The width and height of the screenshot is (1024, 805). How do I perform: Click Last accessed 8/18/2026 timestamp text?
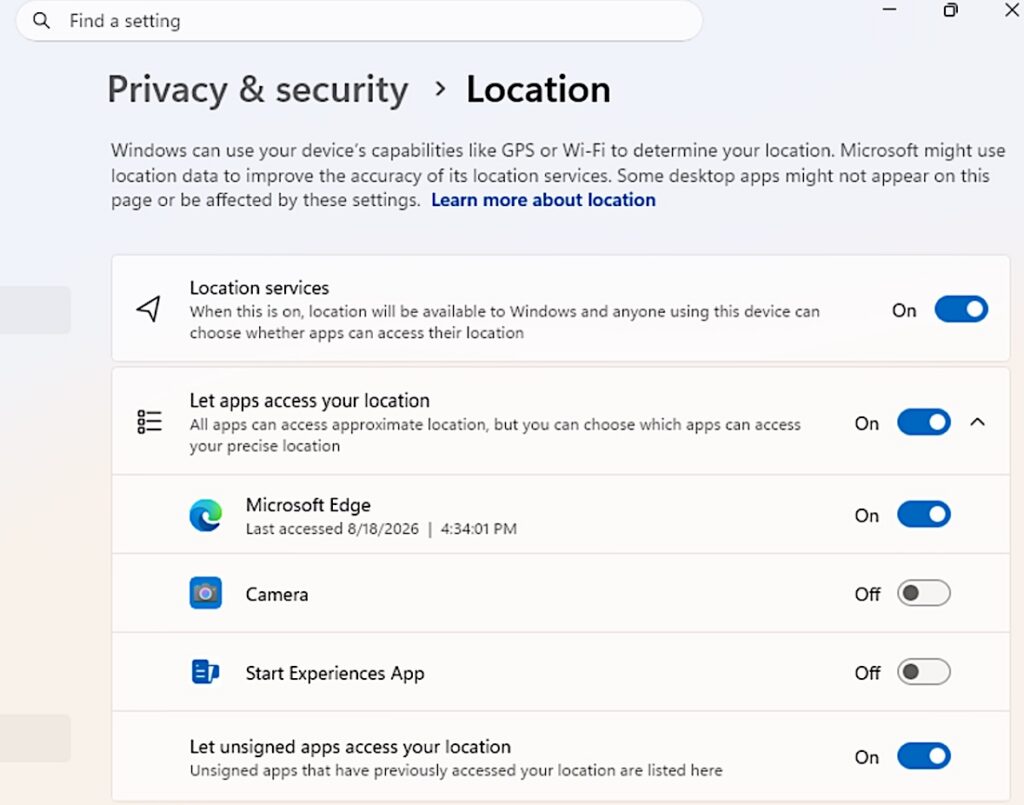tap(381, 529)
